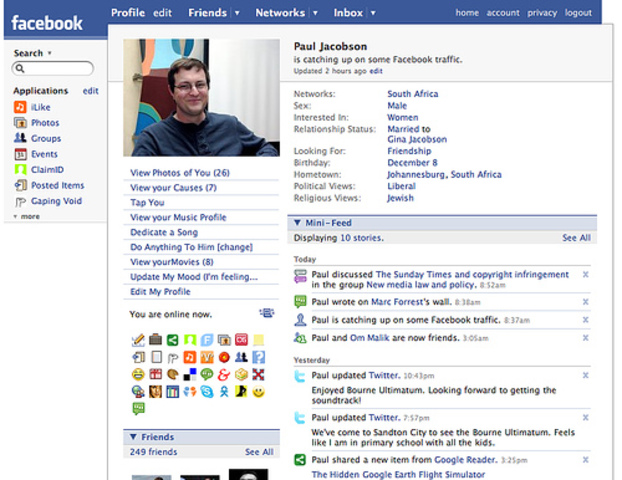Open Networks in the top navigation
The height and width of the screenshot is (480, 622).
(280, 13)
